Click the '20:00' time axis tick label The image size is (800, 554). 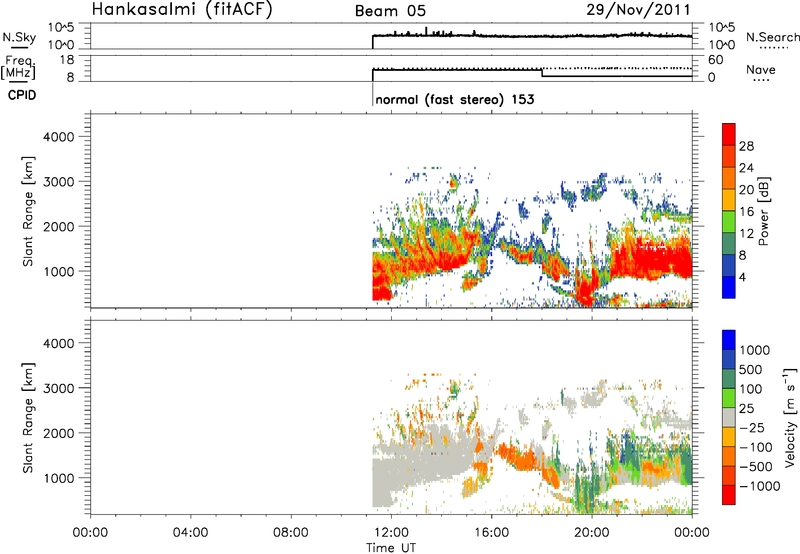pyautogui.click(x=592, y=533)
